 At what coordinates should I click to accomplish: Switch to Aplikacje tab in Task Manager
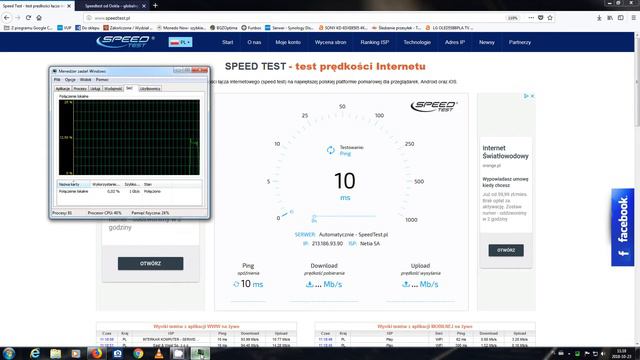coord(63,89)
